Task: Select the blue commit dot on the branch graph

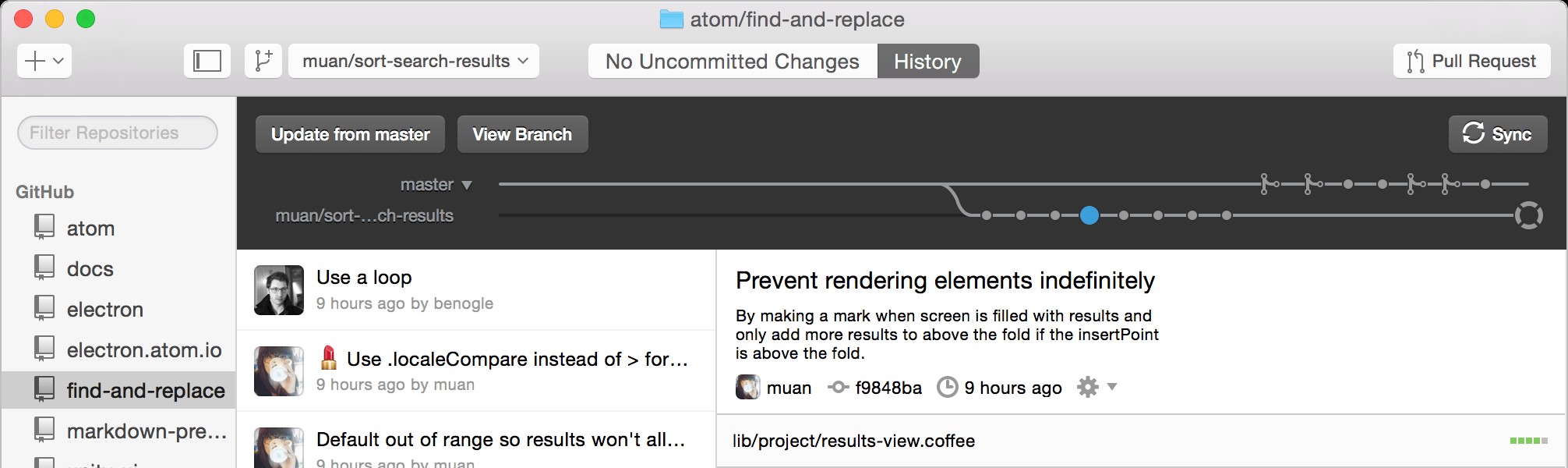Action: [x=1090, y=215]
